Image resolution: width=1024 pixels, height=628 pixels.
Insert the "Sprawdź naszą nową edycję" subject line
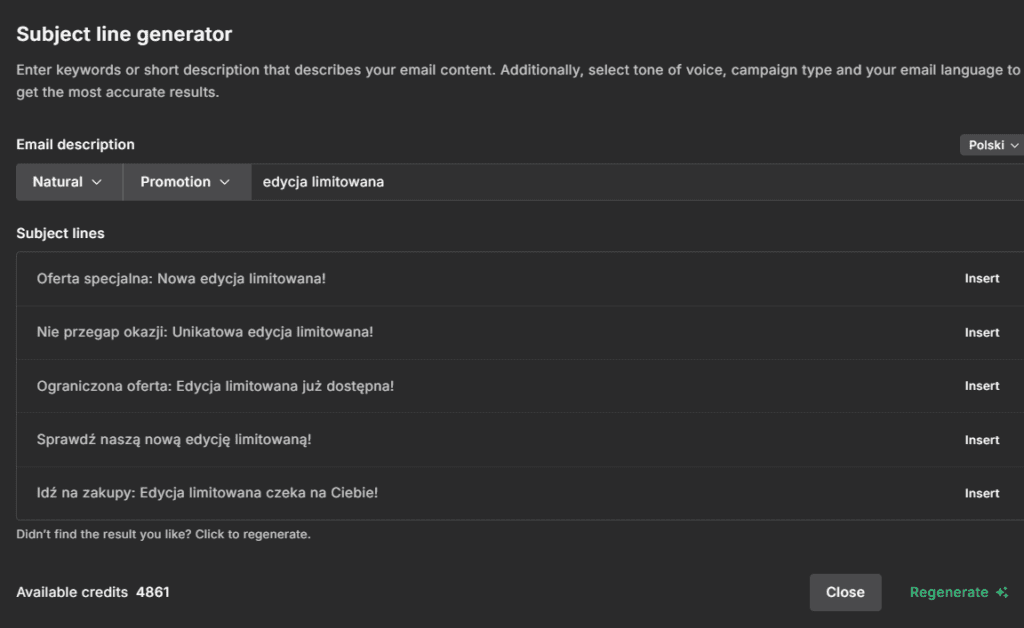coord(981,440)
